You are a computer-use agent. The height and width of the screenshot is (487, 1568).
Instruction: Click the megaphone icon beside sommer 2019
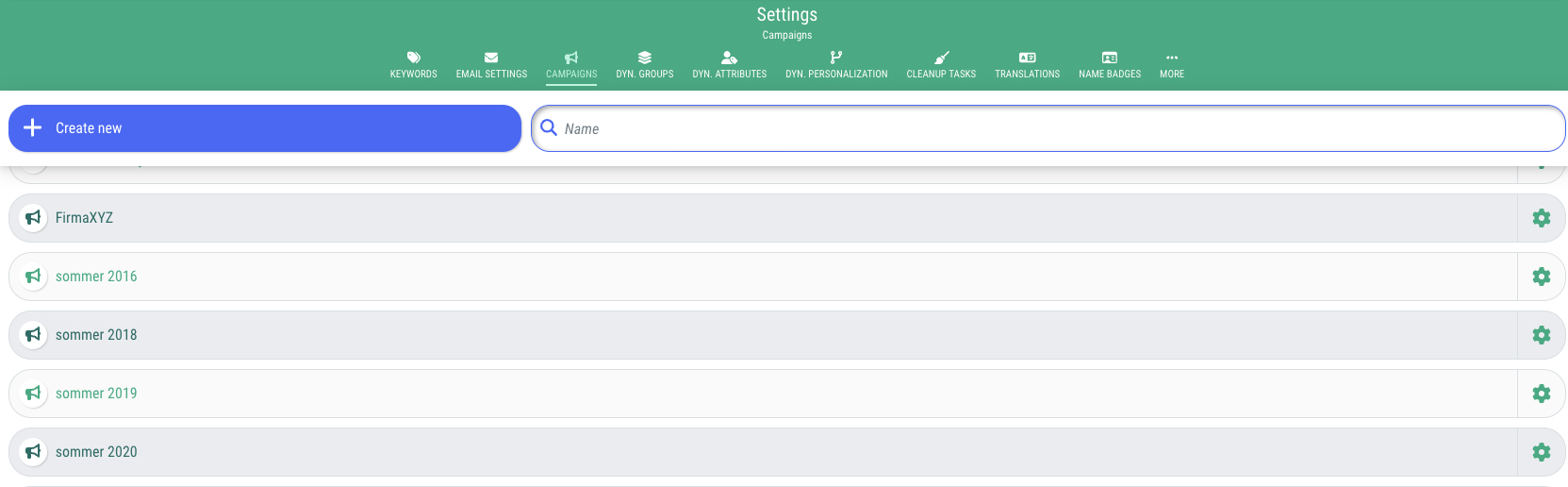33,394
